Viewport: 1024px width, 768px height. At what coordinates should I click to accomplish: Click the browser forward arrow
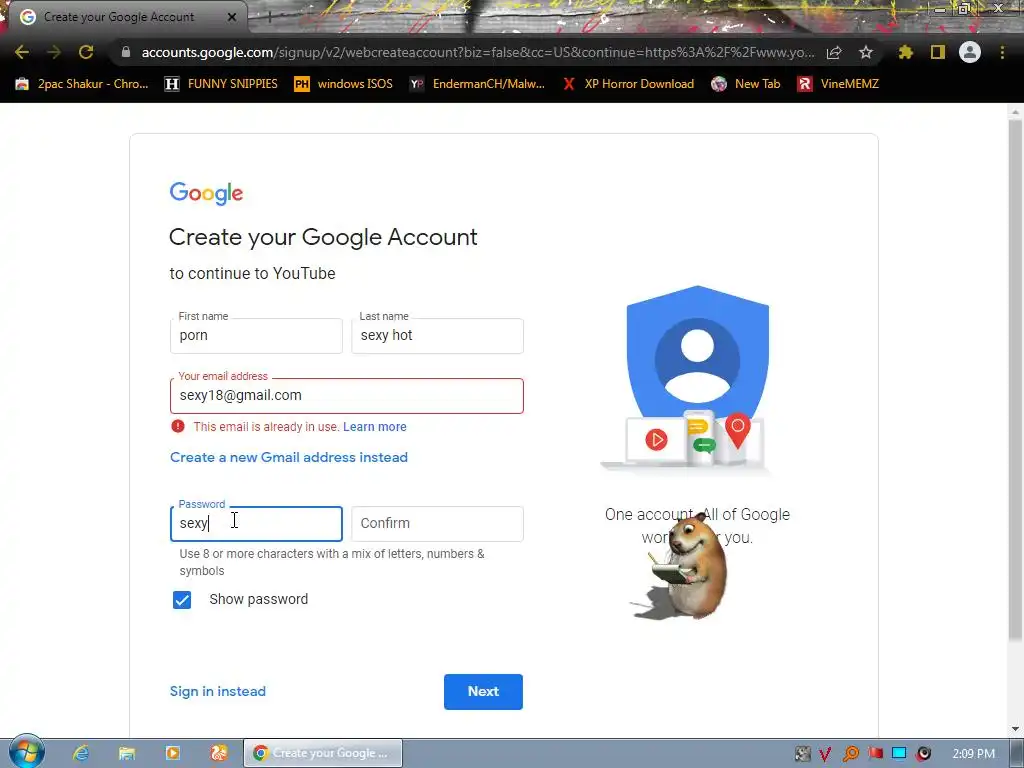point(54,52)
